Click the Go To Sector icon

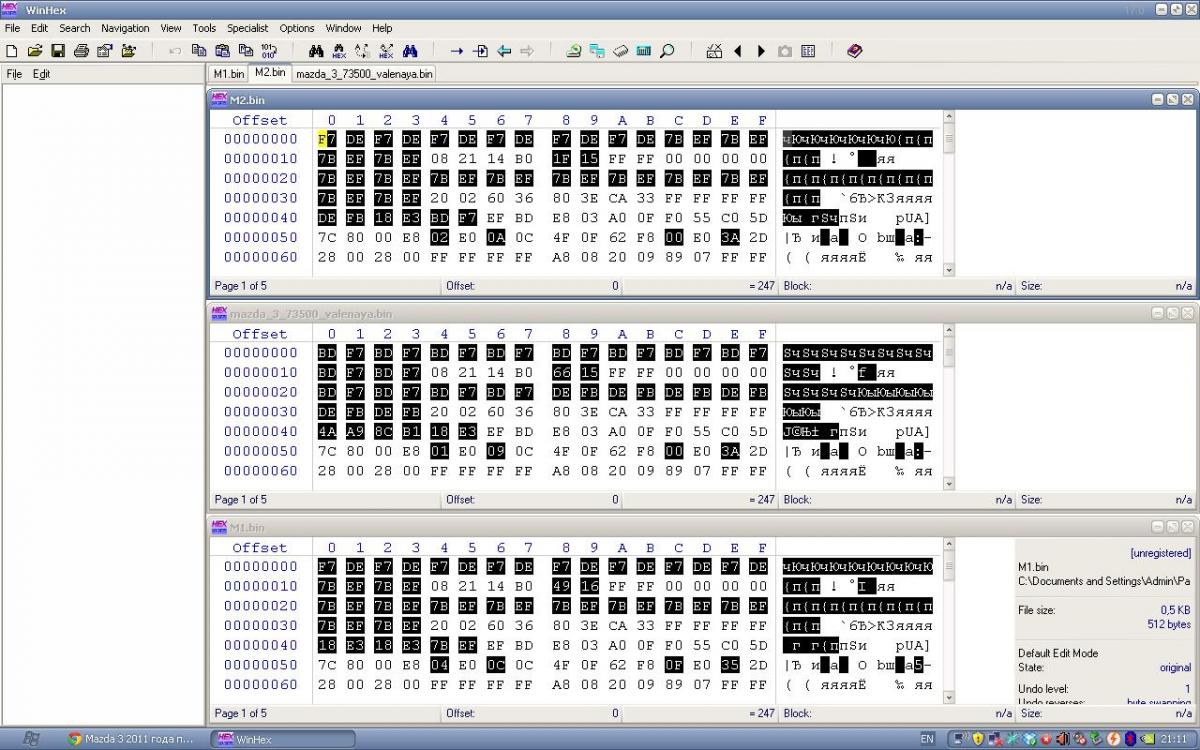(481, 50)
